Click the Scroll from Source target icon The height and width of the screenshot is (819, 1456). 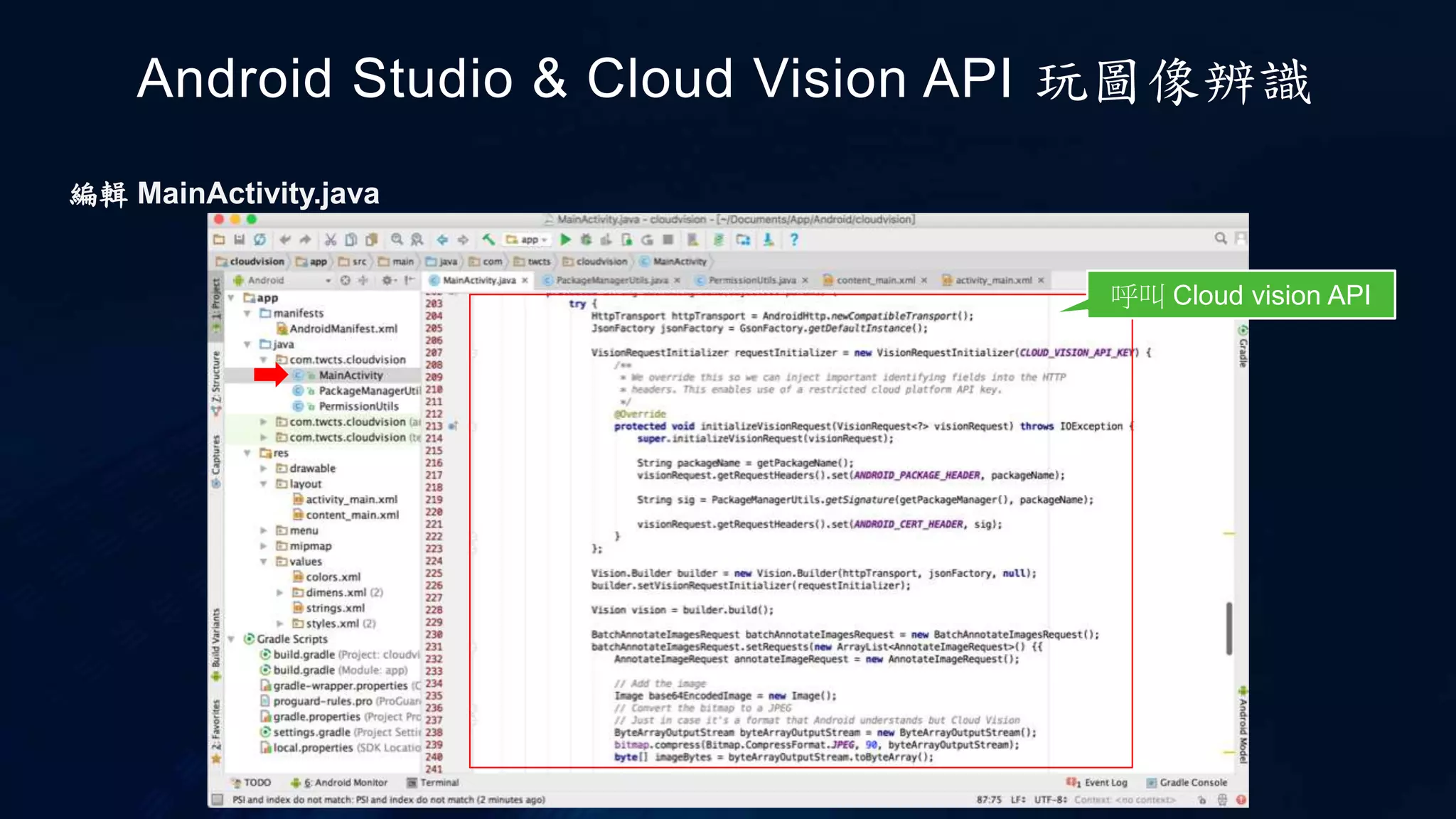click(346, 280)
